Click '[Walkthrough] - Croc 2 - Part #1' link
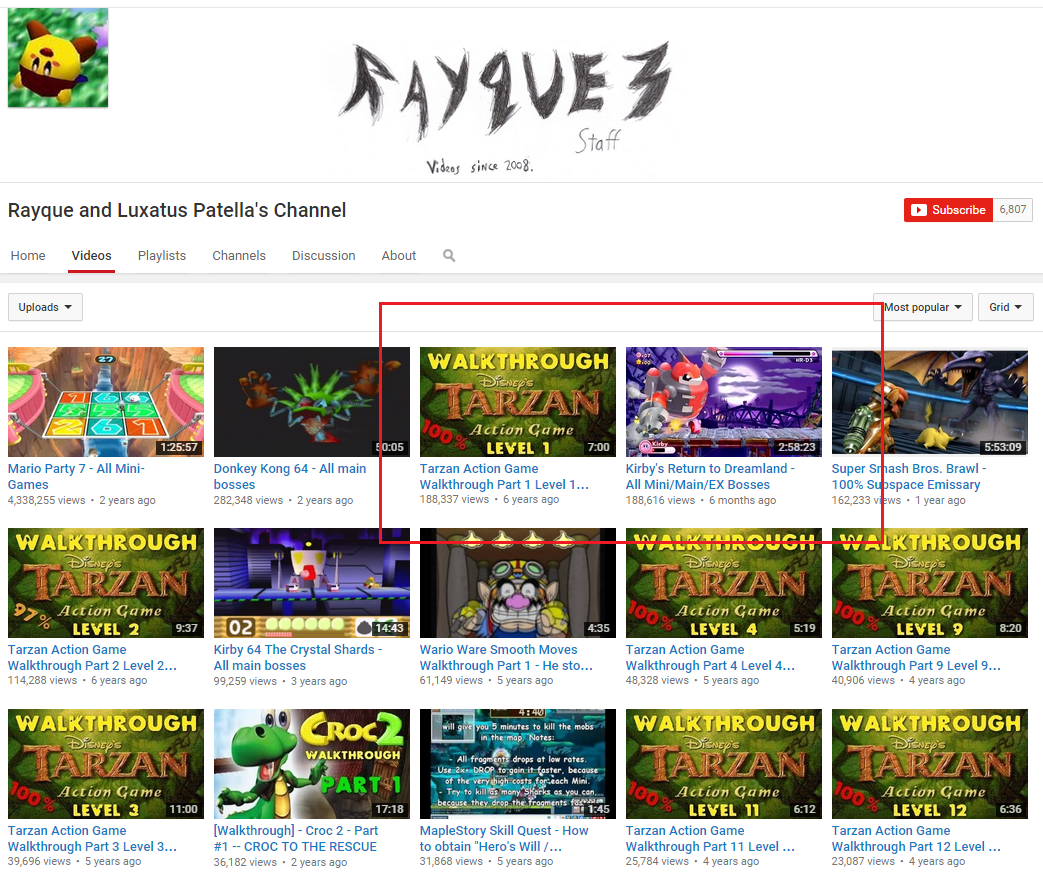The width and height of the screenshot is (1043, 873). pyautogui.click(x=296, y=838)
